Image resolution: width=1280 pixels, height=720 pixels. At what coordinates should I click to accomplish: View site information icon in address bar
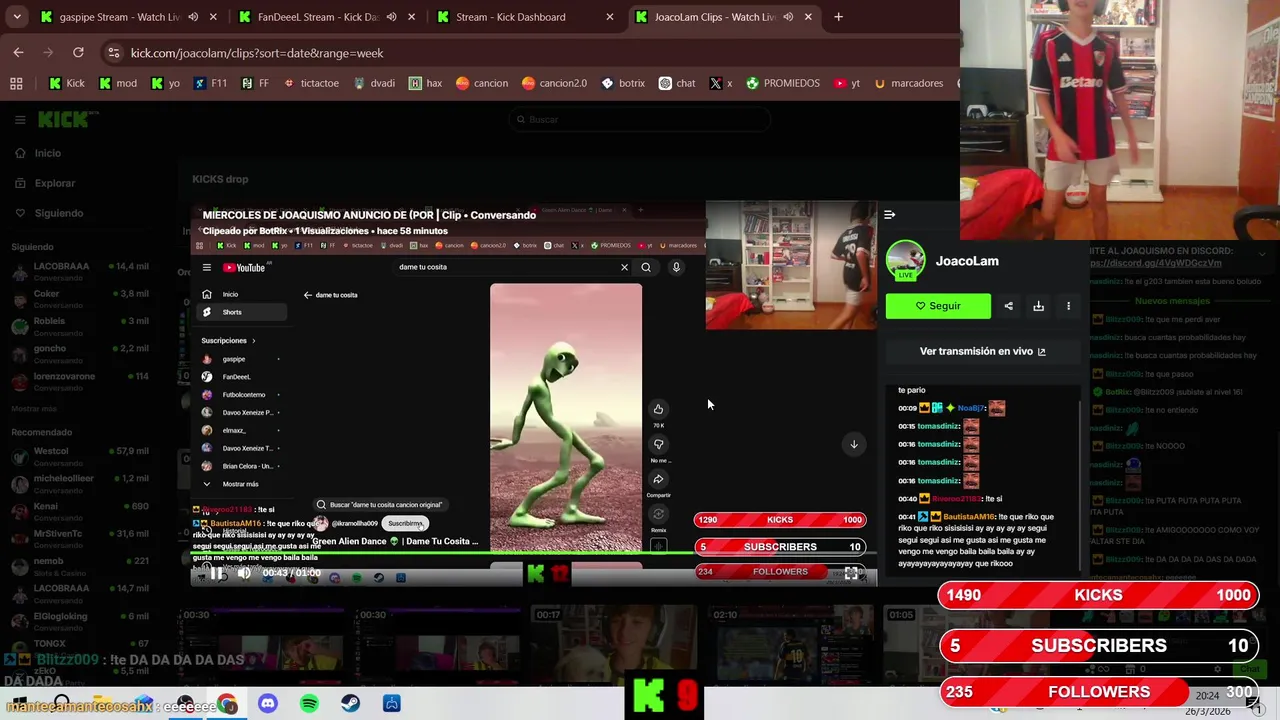[114, 53]
